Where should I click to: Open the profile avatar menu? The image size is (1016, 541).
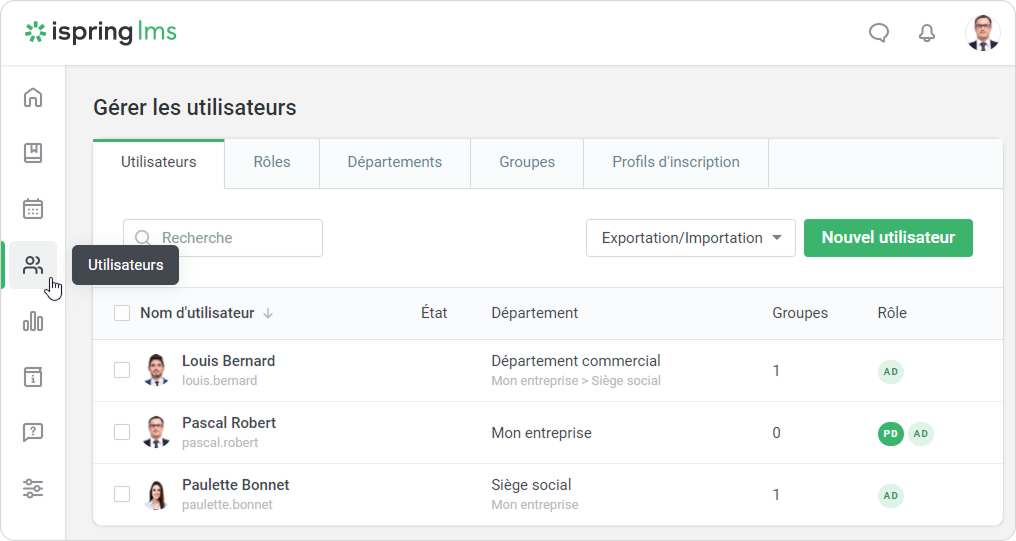click(x=982, y=33)
